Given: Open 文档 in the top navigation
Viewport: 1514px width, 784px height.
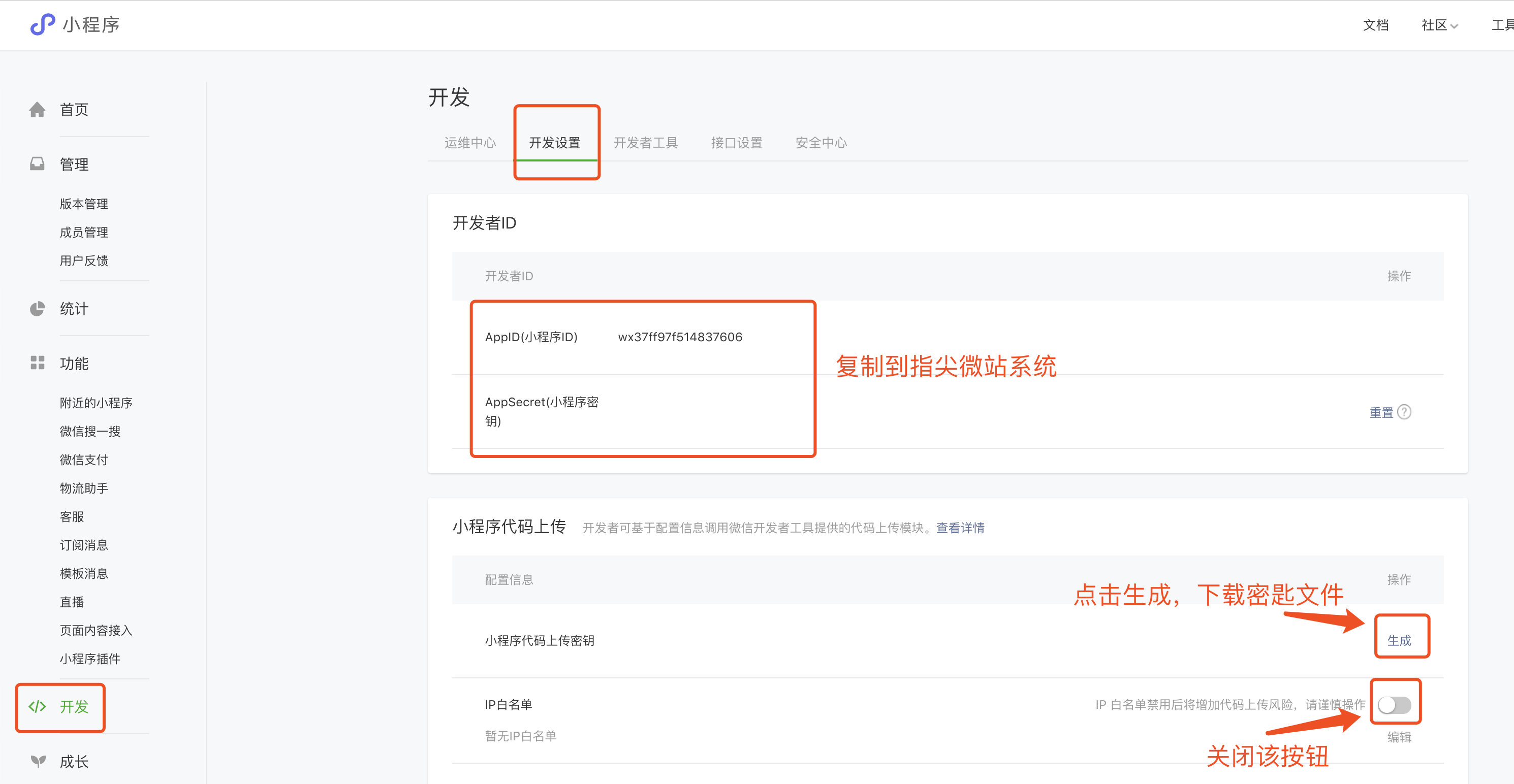Looking at the screenshot, I should point(1375,25).
